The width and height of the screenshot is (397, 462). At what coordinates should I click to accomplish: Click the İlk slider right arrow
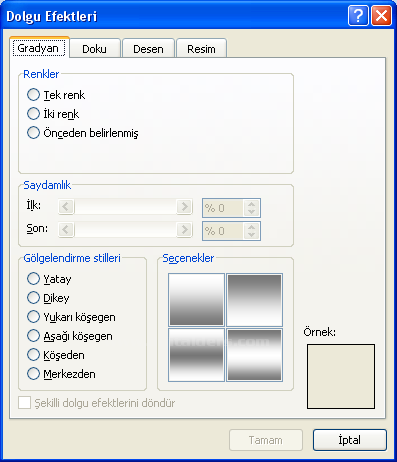click(x=184, y=207)
